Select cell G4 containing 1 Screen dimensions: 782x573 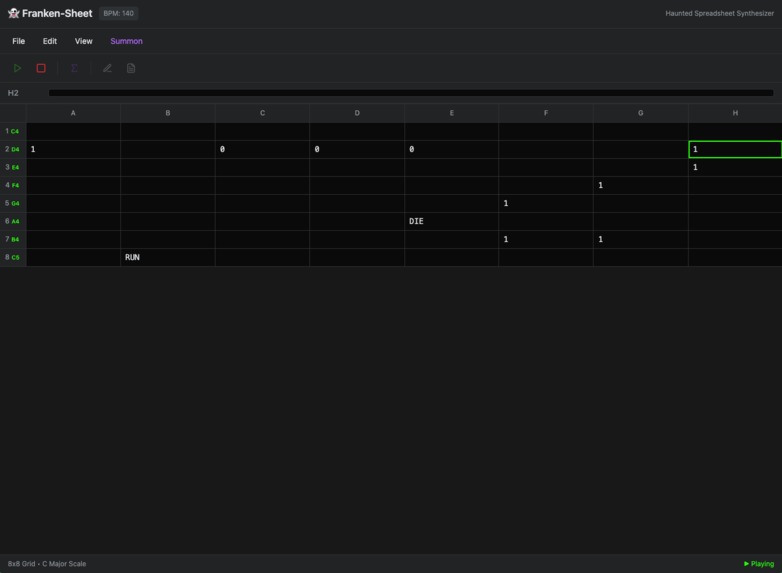point(641,186)
